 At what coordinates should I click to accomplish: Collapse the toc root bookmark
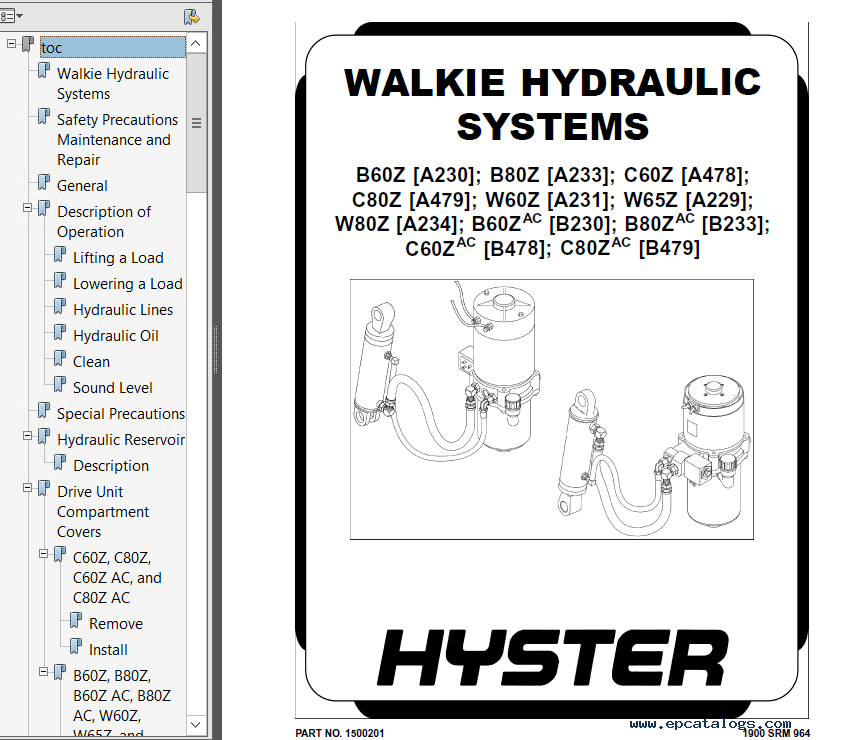point(11,43)
